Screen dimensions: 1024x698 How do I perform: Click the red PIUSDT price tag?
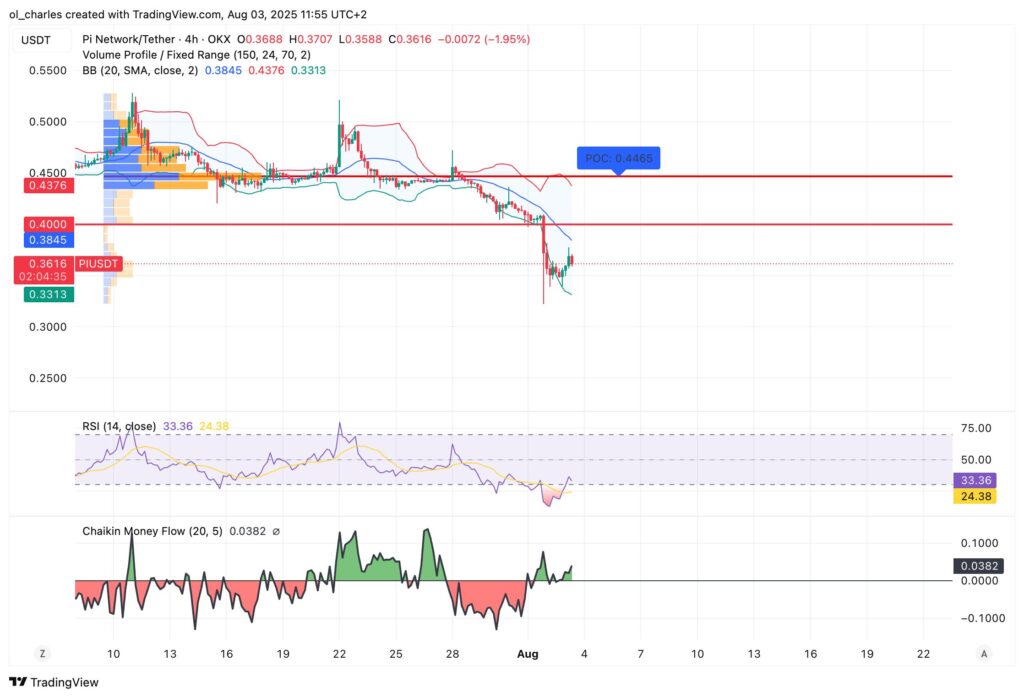pyautogui.click(x=99, y=264)
